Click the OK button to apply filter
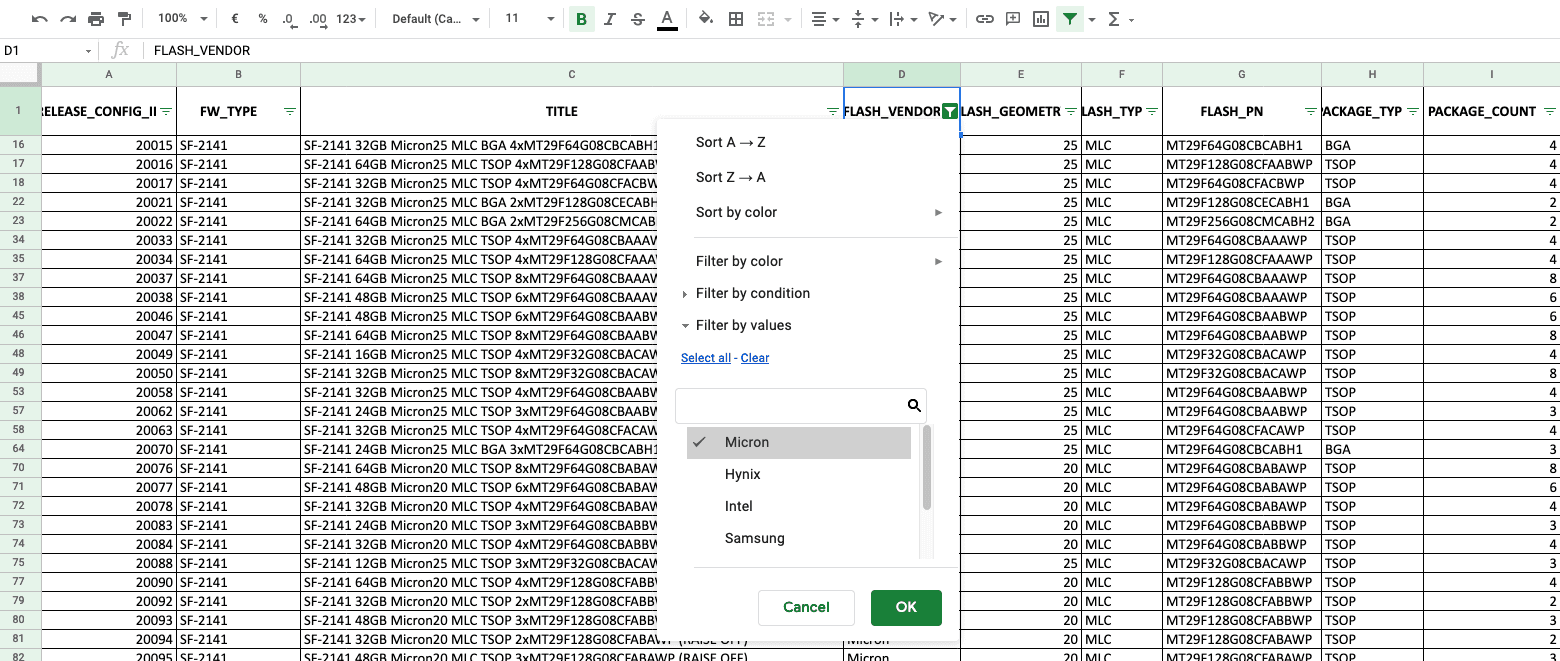The height and width of the screenshot is (661, 1560). point(905,607)
